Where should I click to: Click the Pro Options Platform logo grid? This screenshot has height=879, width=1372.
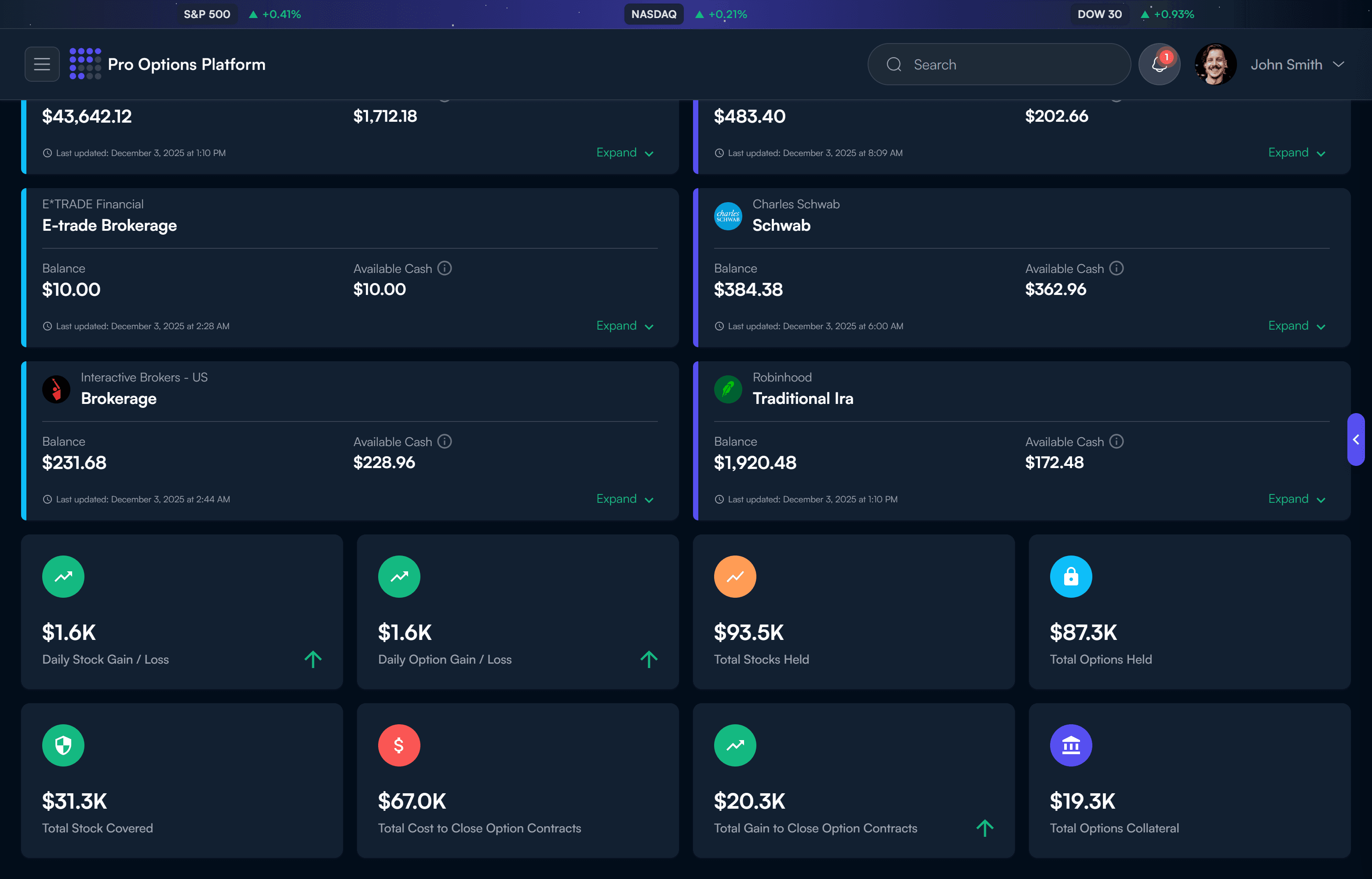[85, 64]
